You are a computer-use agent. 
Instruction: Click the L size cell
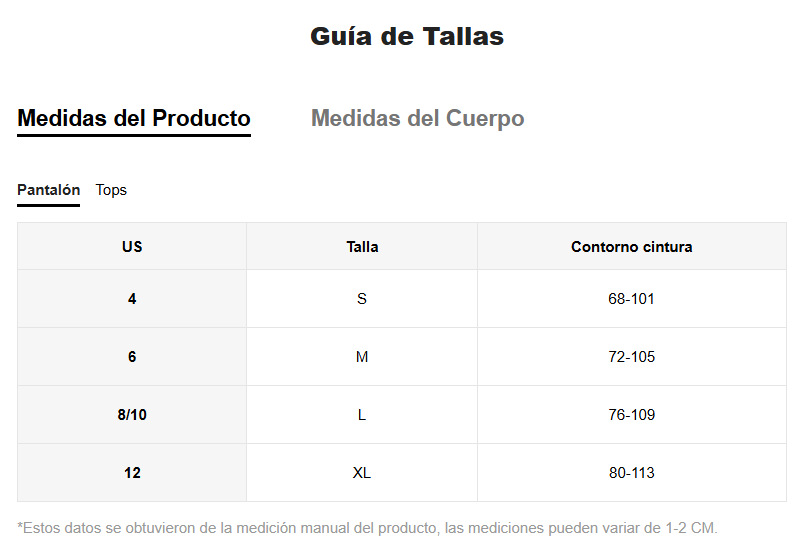click(x=362, y=415)
